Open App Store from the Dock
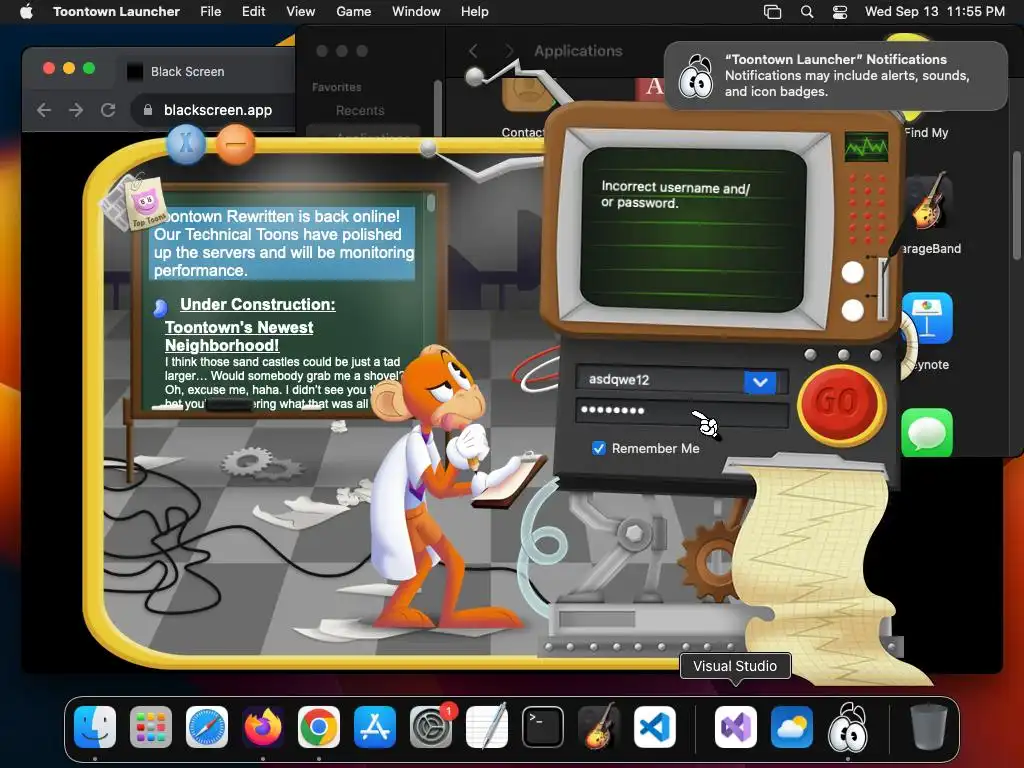 [x=375, y=727]
